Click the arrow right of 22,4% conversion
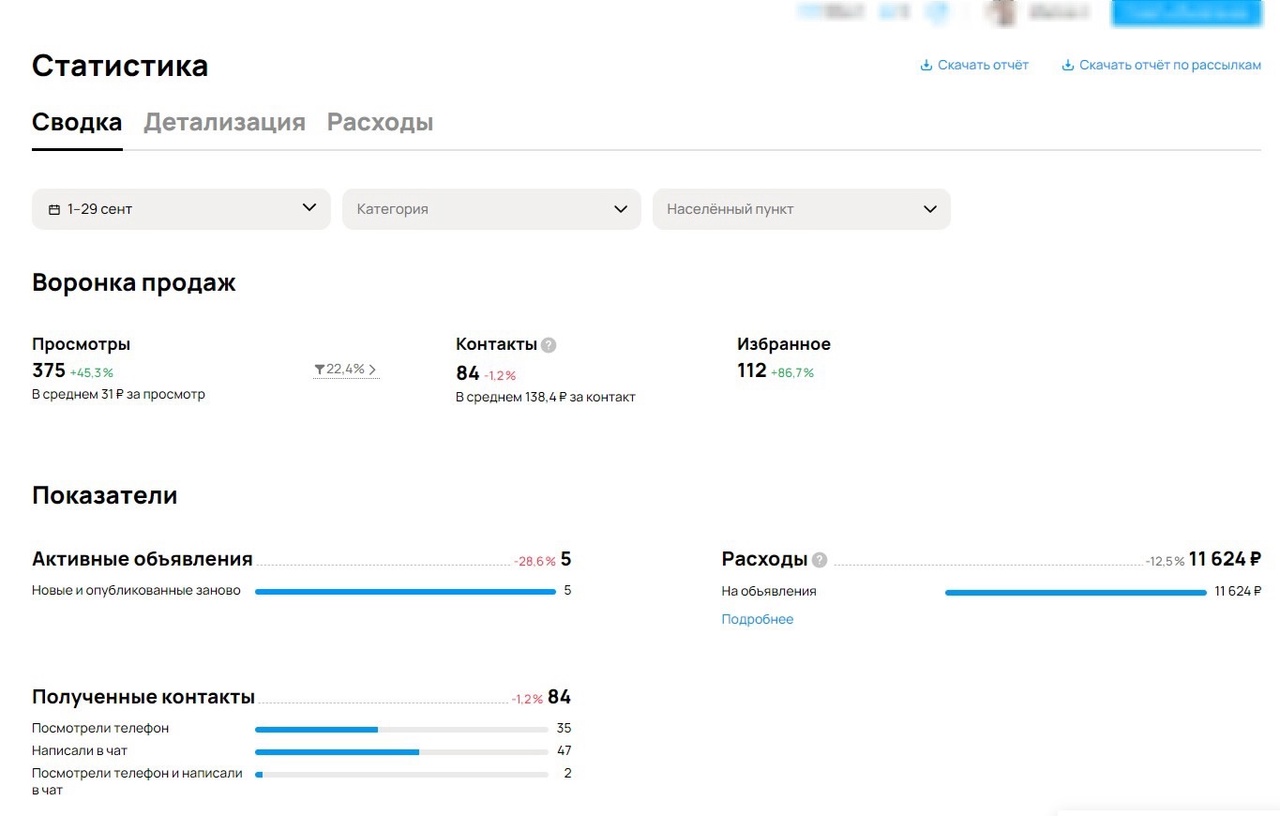Screen dimensions: 1280x816 point(373,370)
